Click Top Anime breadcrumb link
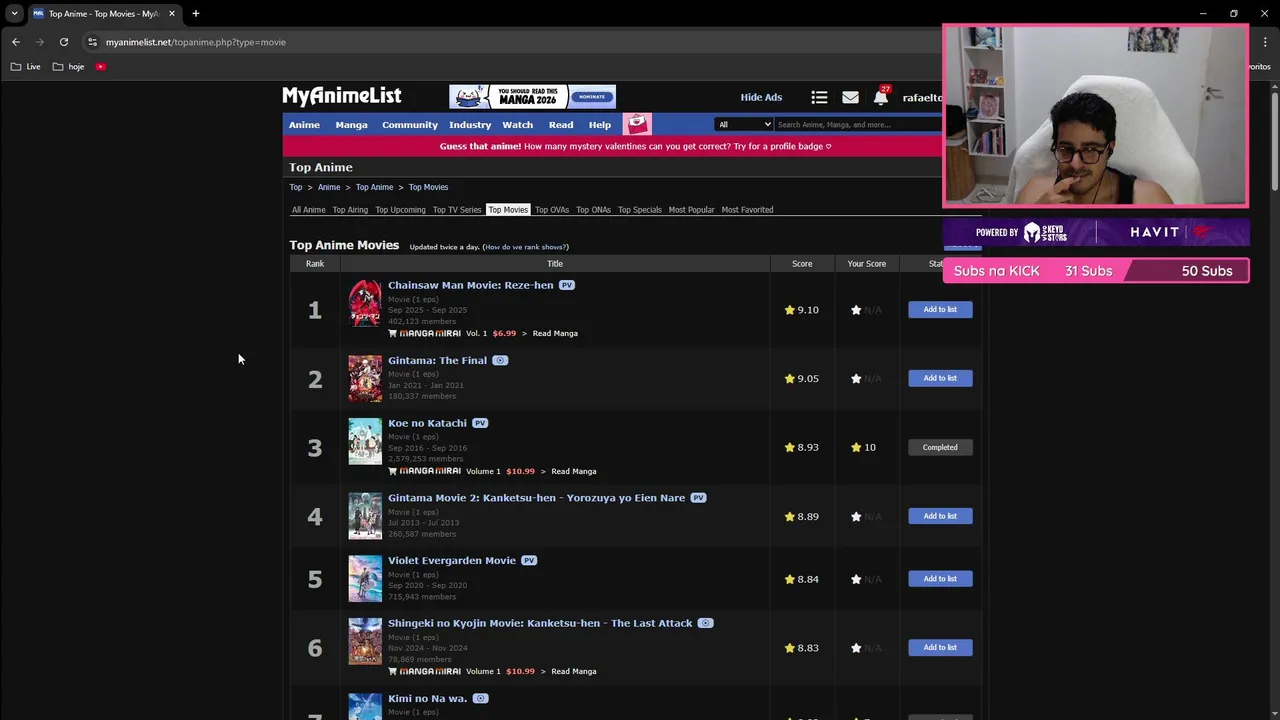The height and width of the screenshot is (720, 1280). click(x=375, y=187)
